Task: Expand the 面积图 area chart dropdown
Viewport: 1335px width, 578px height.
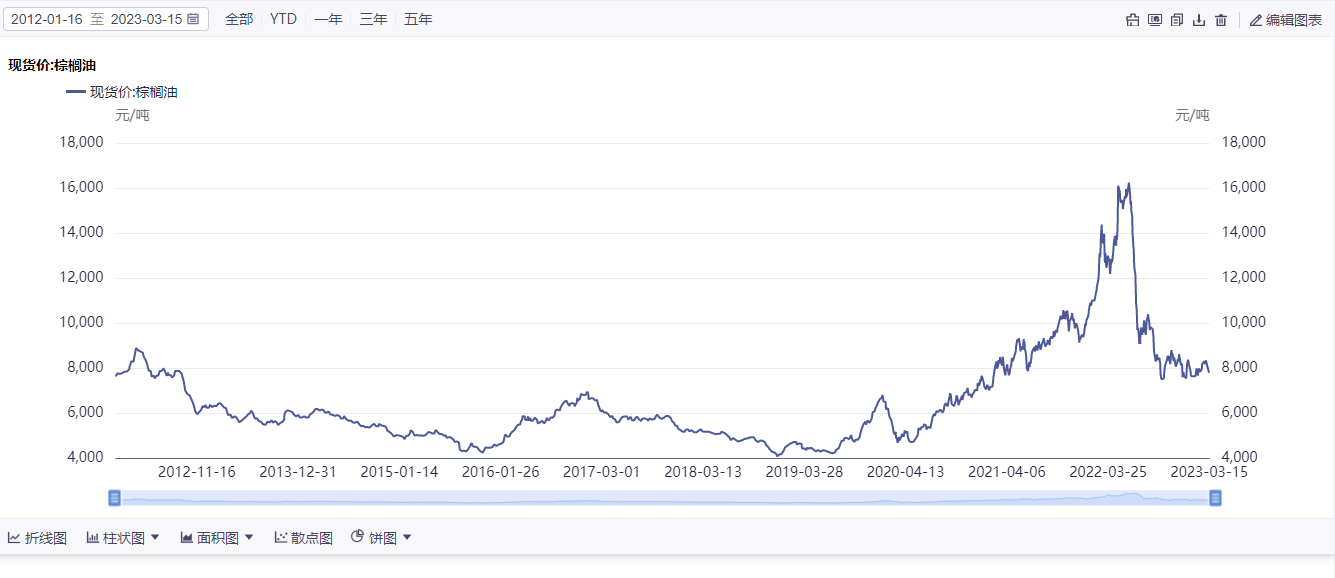Action: tap(249, 538)
